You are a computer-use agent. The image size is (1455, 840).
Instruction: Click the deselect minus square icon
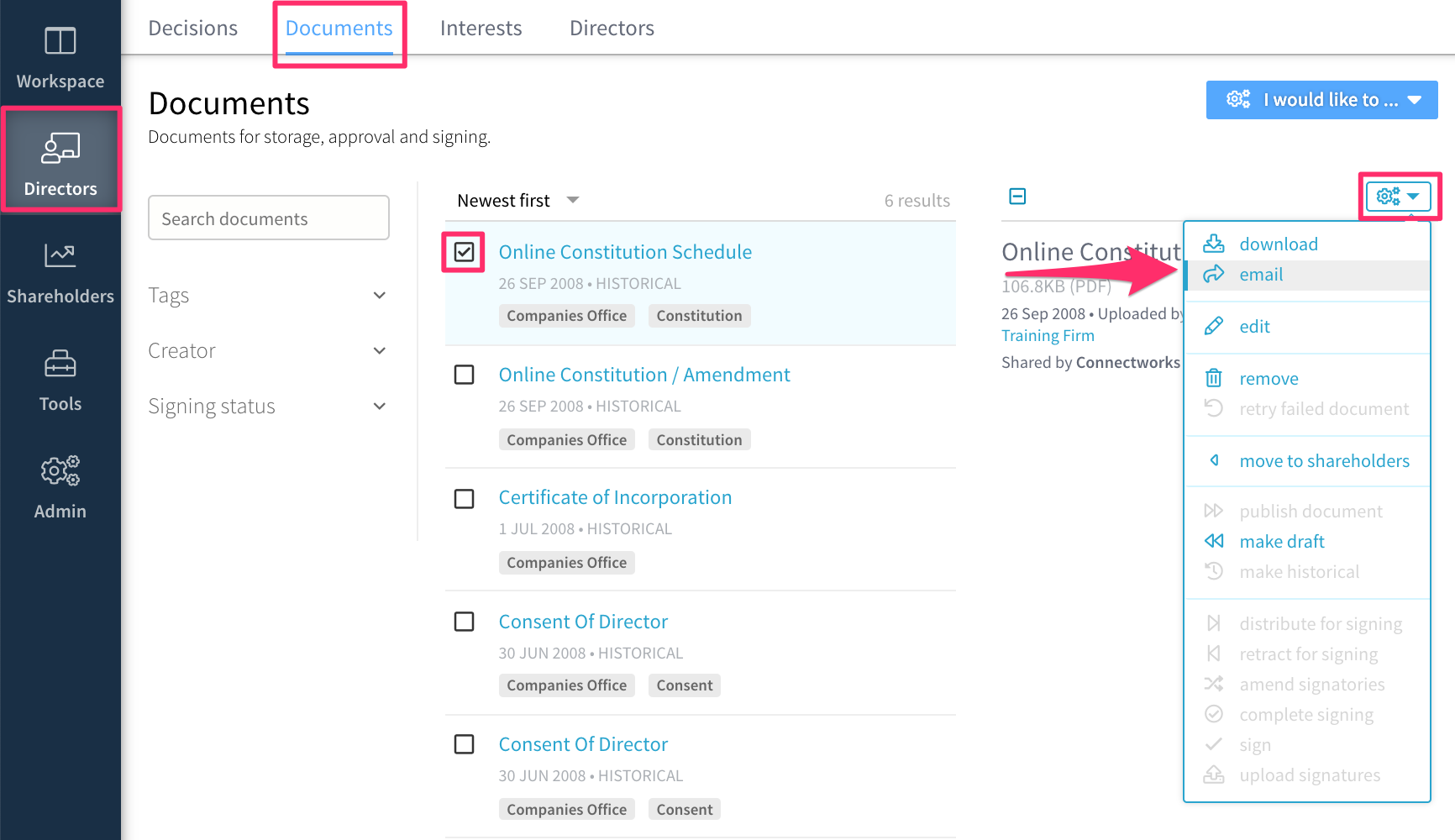[1017, 197]
